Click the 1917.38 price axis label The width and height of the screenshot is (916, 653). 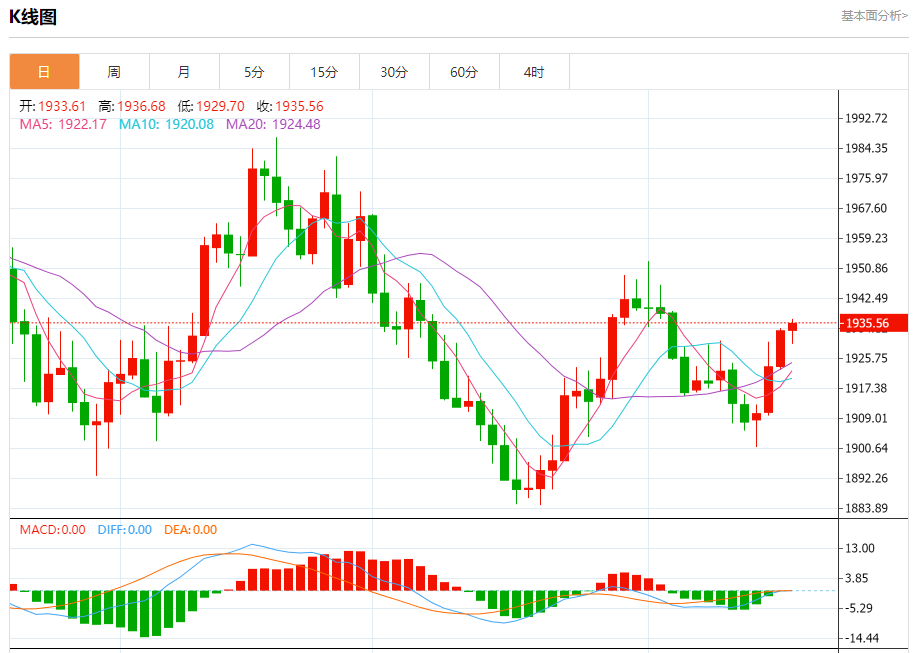tap(866, 388)
